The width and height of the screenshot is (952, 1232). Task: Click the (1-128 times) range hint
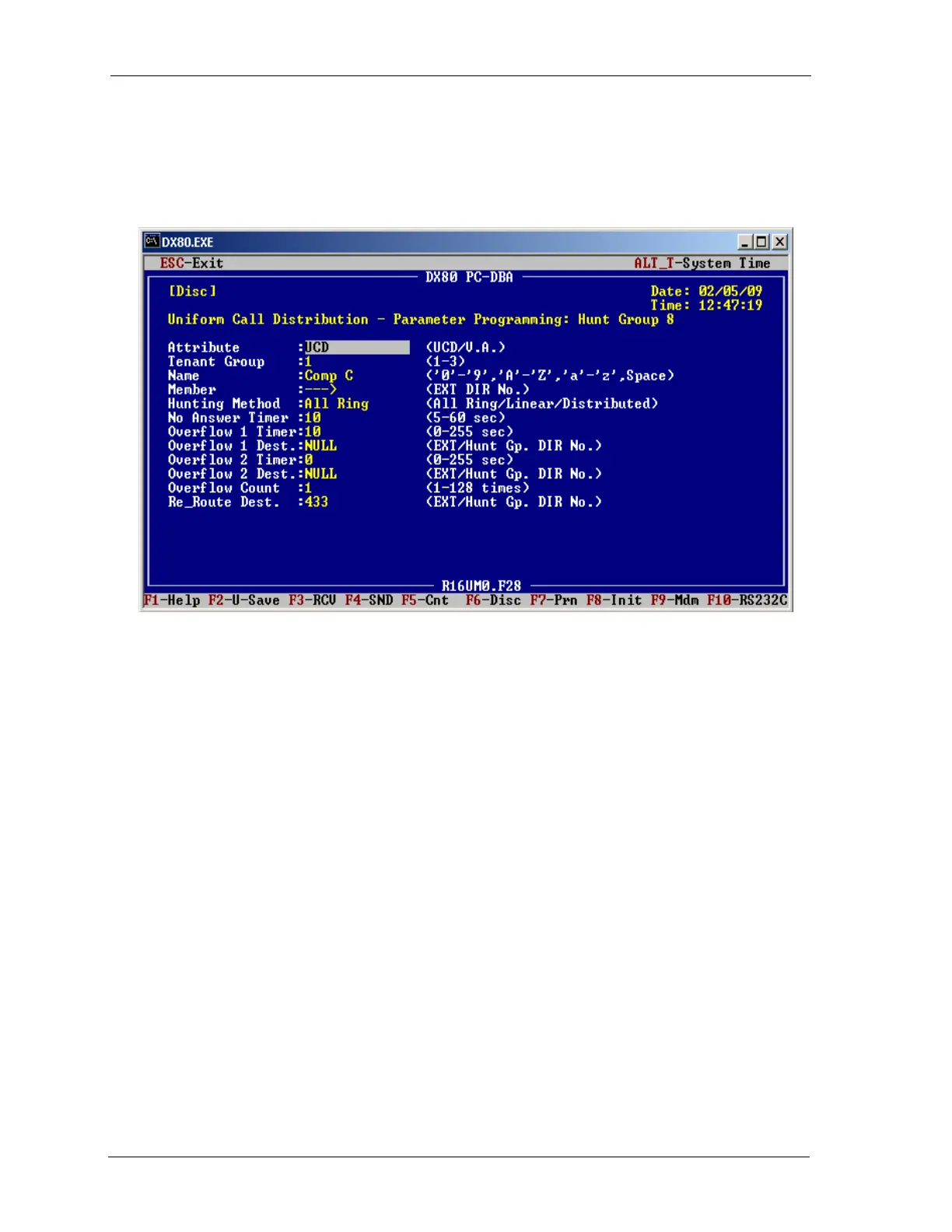tap(478, 488)
